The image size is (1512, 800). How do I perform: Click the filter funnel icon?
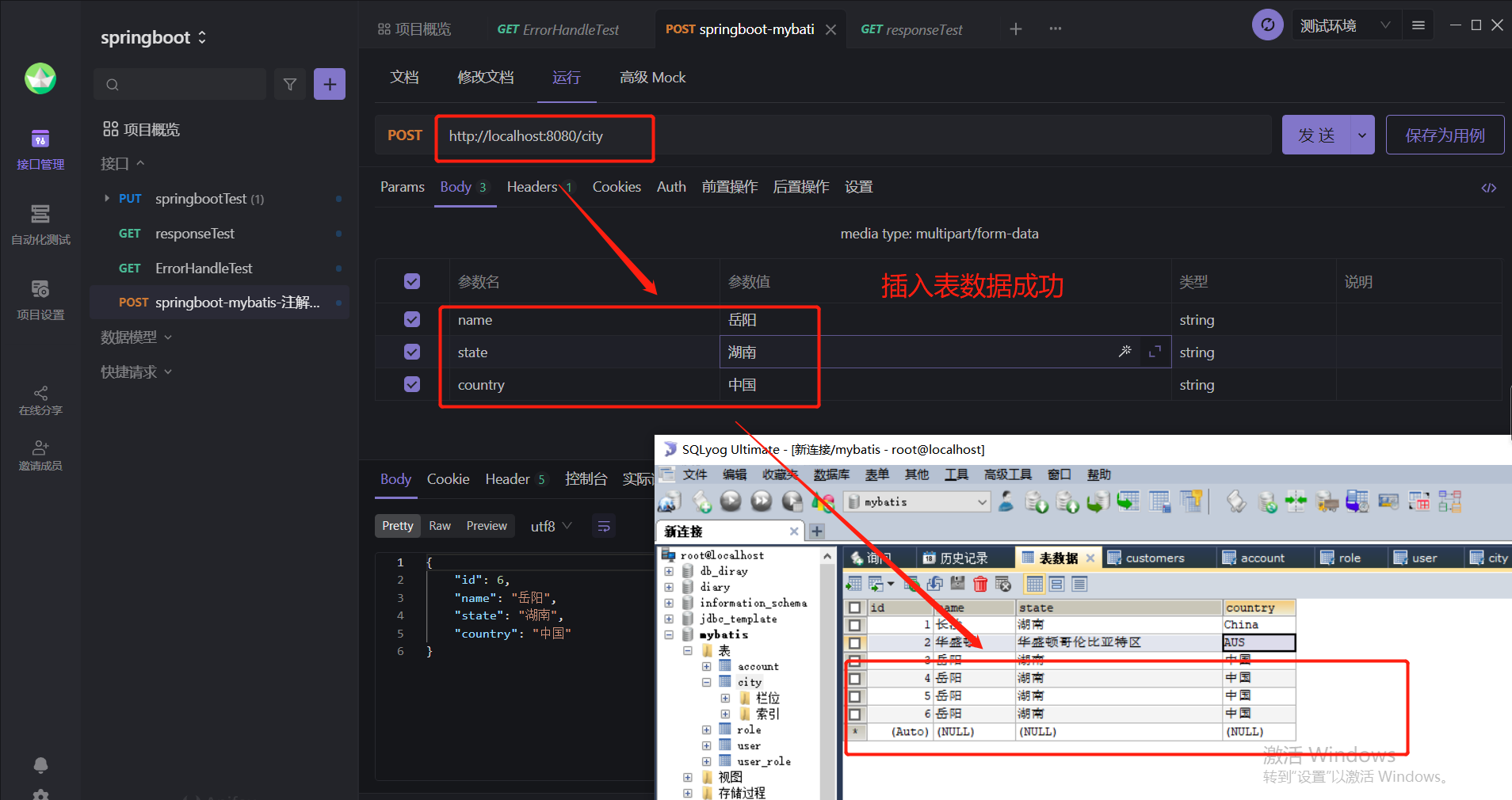click(290, 84)
